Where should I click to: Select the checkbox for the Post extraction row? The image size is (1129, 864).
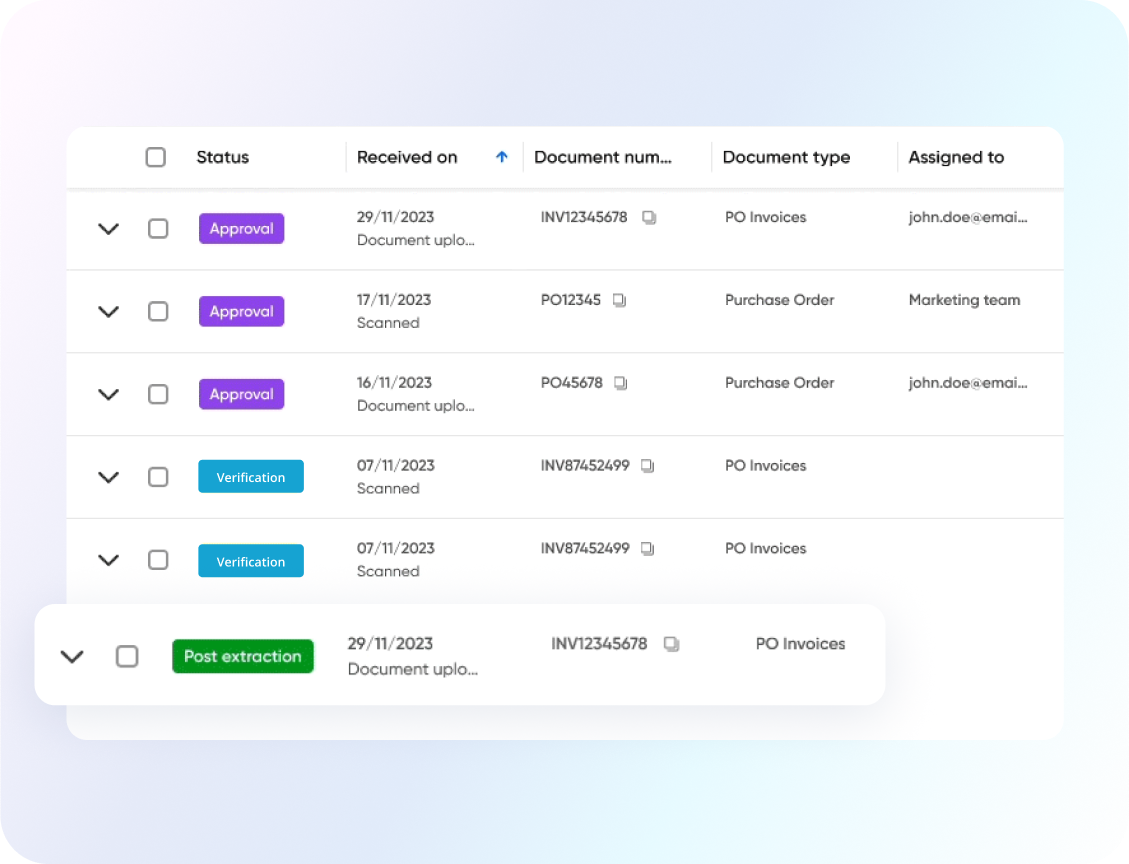127,657
